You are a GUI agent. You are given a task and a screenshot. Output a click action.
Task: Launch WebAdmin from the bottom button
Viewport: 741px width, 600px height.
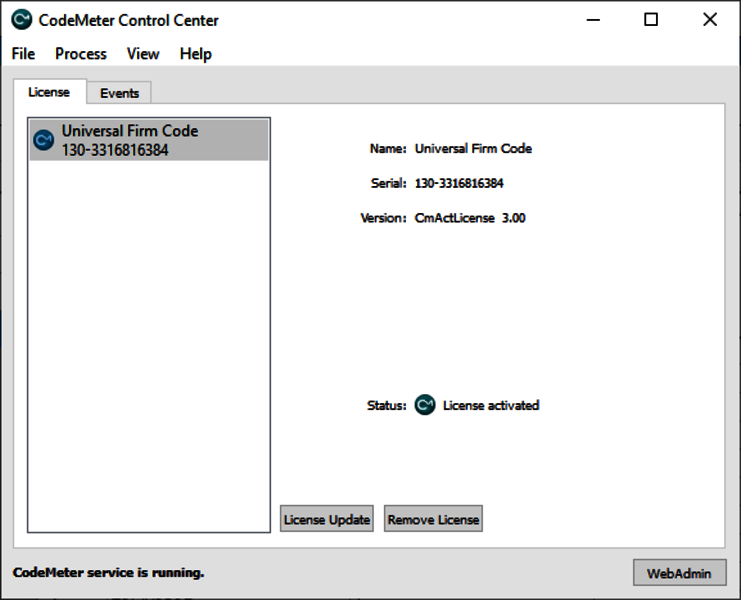coord(679,573)
